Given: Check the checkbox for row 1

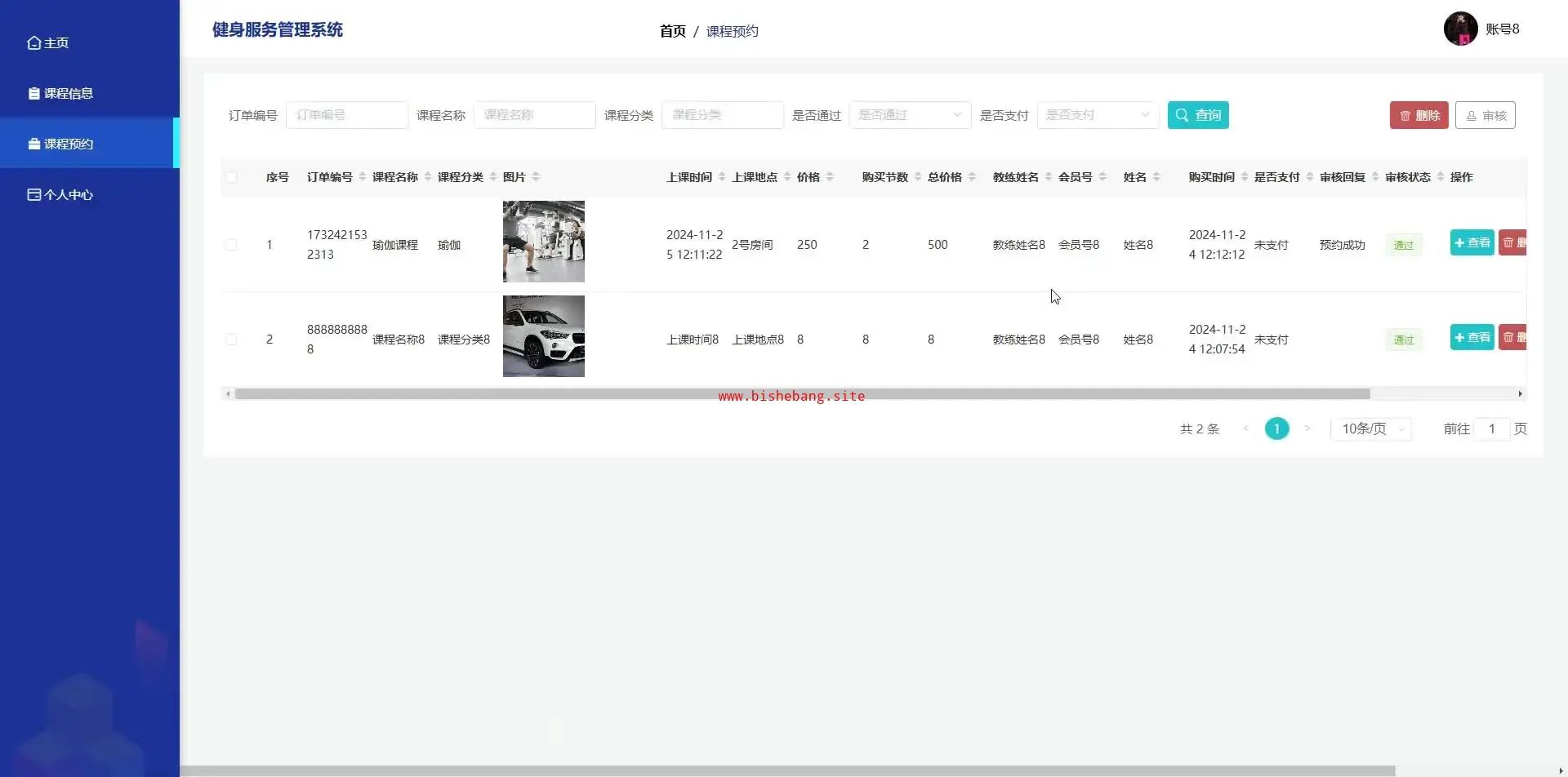Looking at the screenshot, I should [232, 245].
